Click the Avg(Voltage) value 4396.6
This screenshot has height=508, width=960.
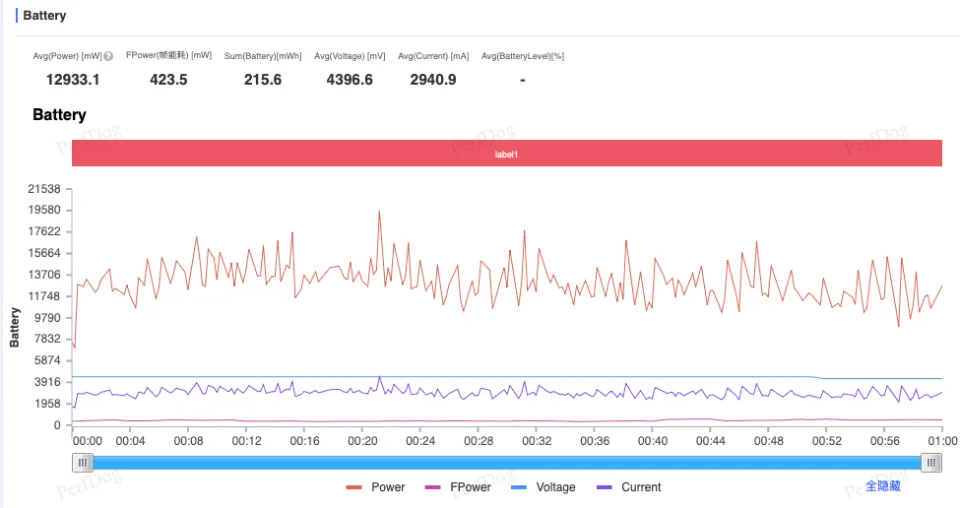[x=349, y=79]
